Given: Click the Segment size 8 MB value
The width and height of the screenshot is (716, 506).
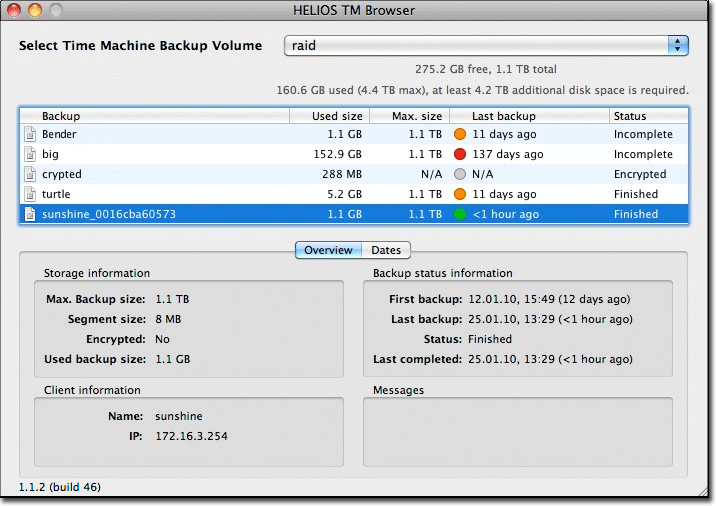Looking at the screenshot, I should pos(168,319).
